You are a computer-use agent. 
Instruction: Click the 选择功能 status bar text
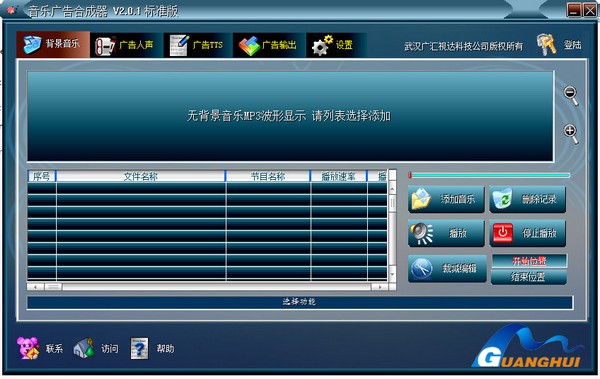tap(299, 302)
